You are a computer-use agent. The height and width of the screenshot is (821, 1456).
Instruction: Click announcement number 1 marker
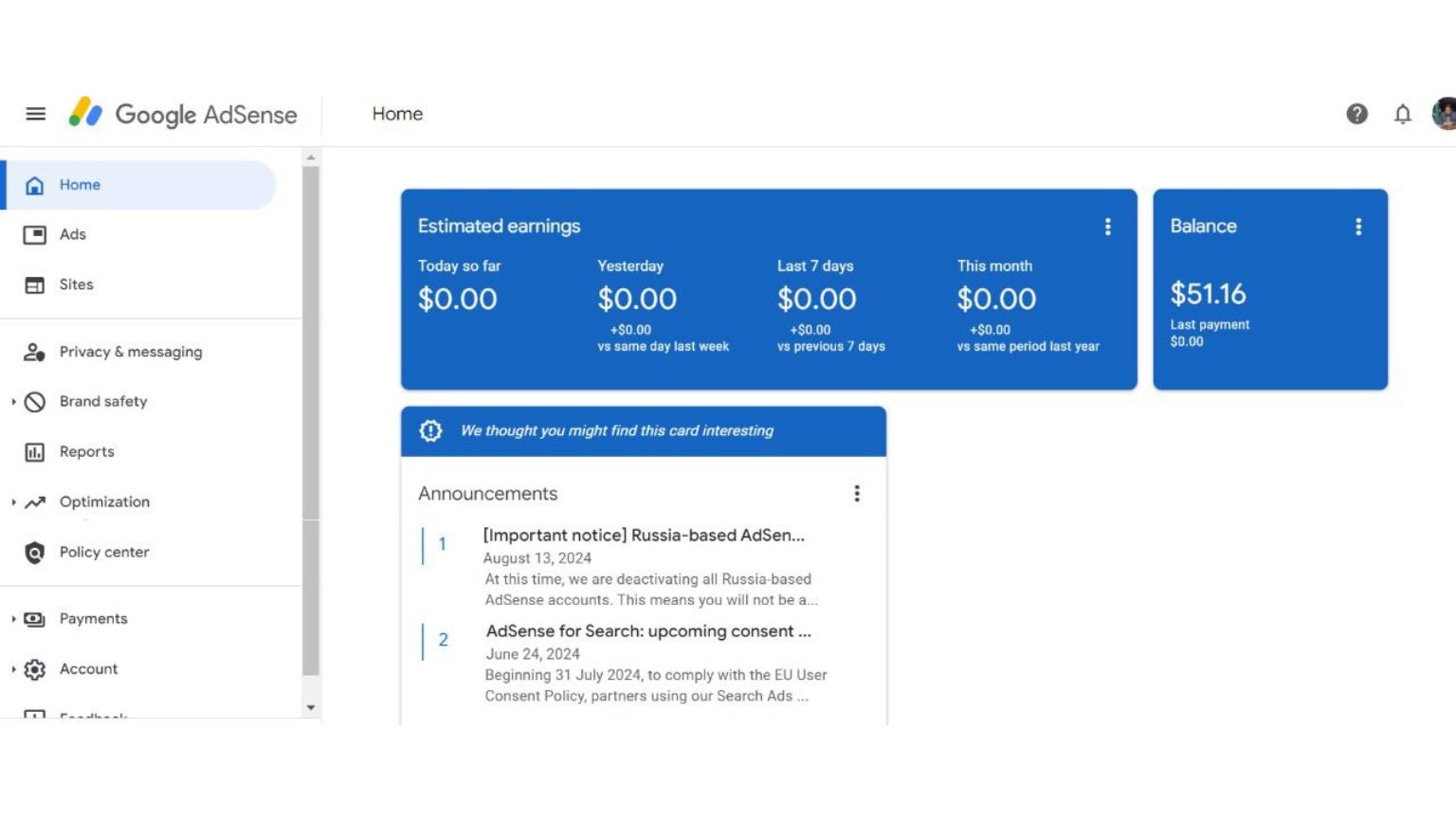442,544
